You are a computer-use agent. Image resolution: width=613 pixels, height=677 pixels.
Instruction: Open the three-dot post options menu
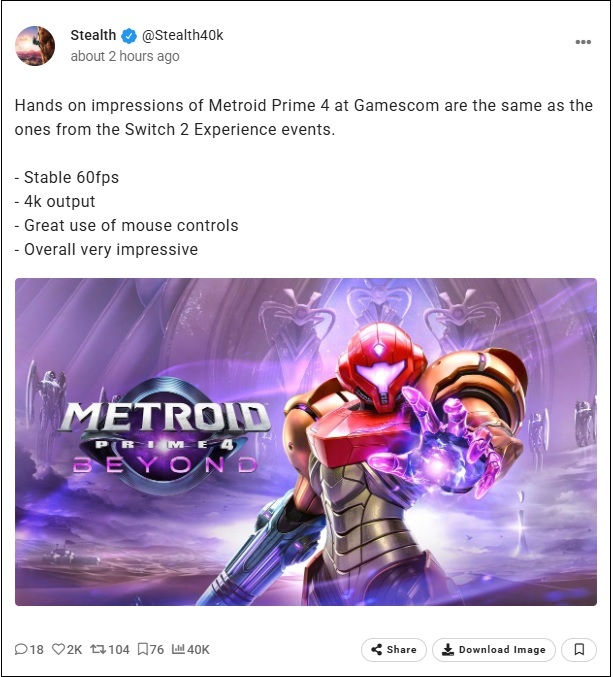pos(583,42)
